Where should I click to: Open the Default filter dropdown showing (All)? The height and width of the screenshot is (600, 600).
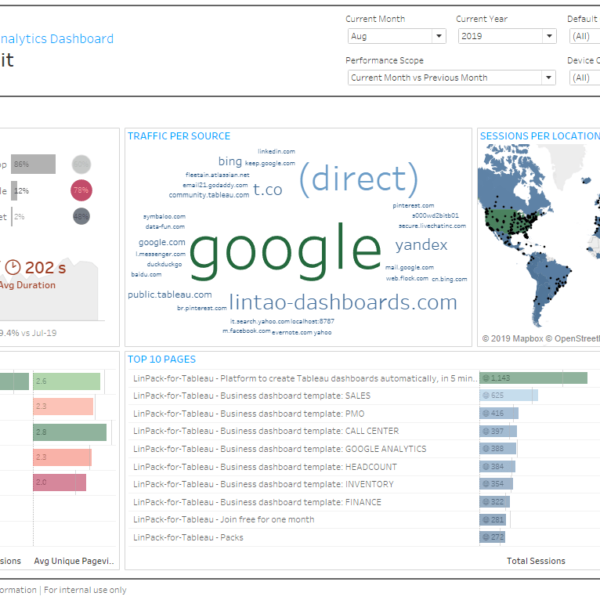coord(584,36)
